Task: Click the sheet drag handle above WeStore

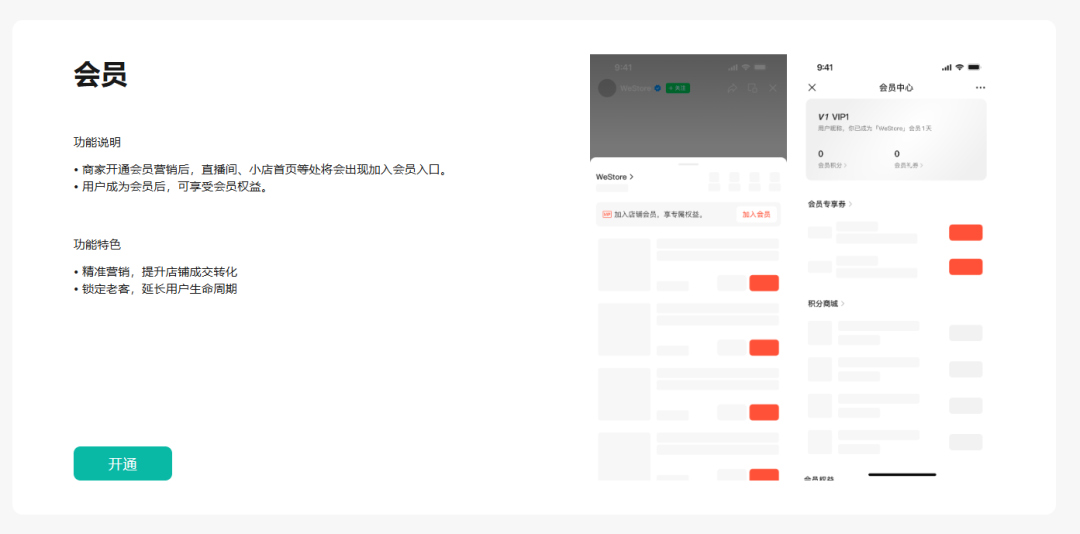Action: [x=688, y=165]
